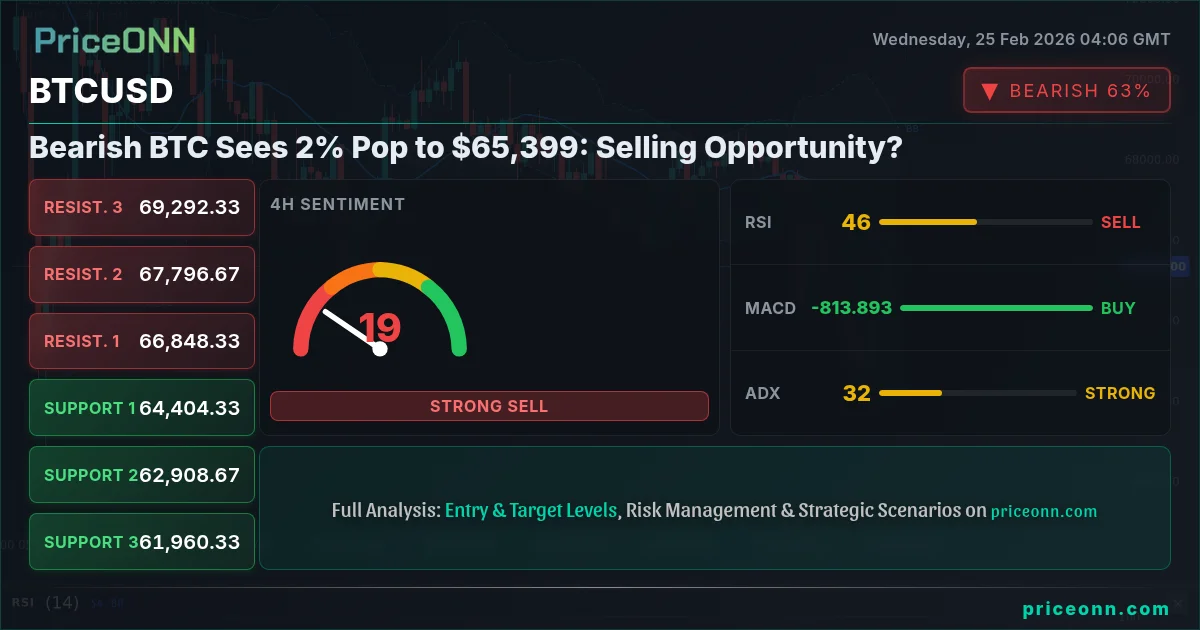Screen dimensions: 1200x630
Task: Select the SUPPORT 1 level card
Action: 142,408
